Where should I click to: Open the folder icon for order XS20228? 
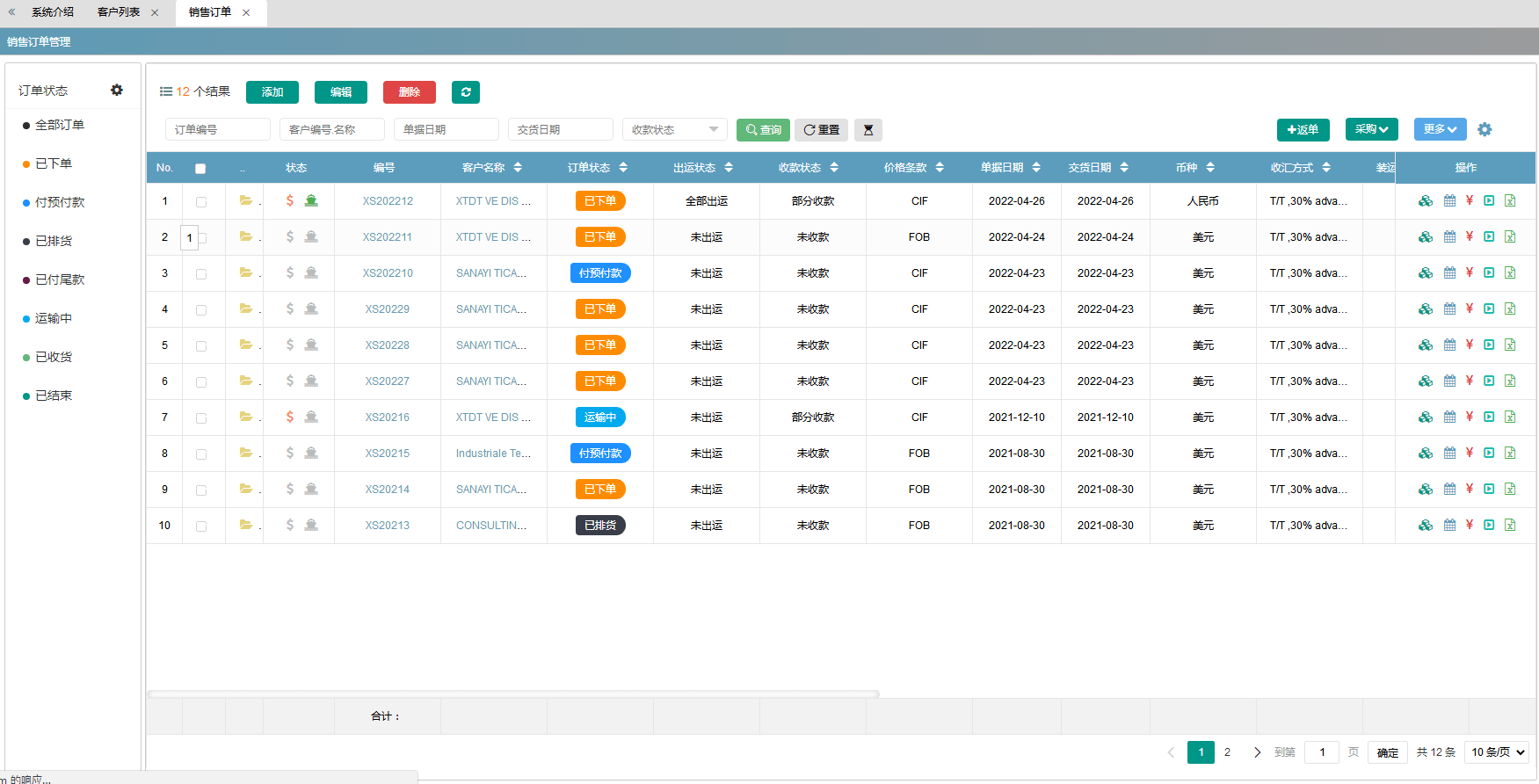pyautogui.click(x=246, y=345)
